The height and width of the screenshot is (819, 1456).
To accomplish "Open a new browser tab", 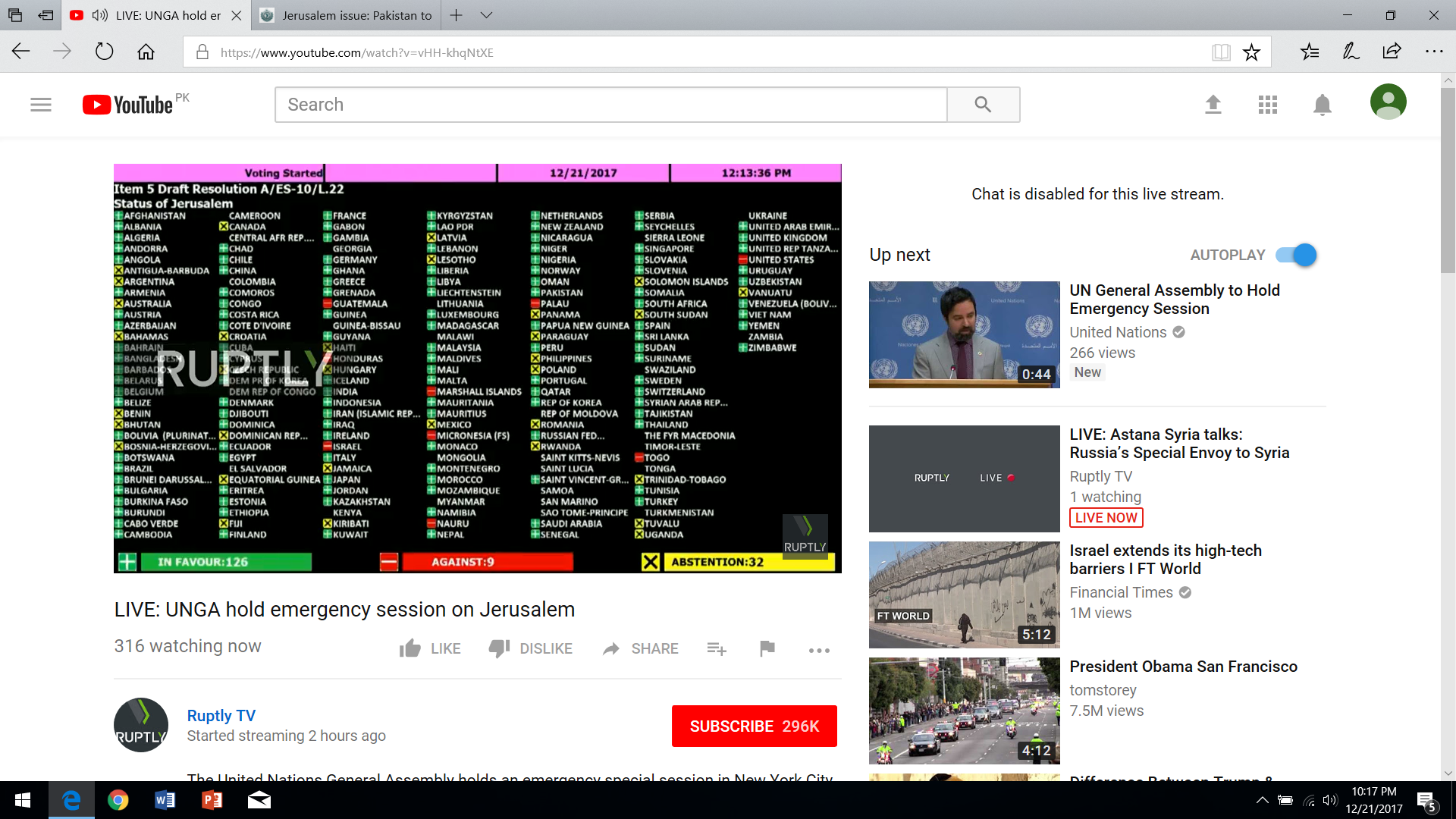I will [x=456, y=15].
